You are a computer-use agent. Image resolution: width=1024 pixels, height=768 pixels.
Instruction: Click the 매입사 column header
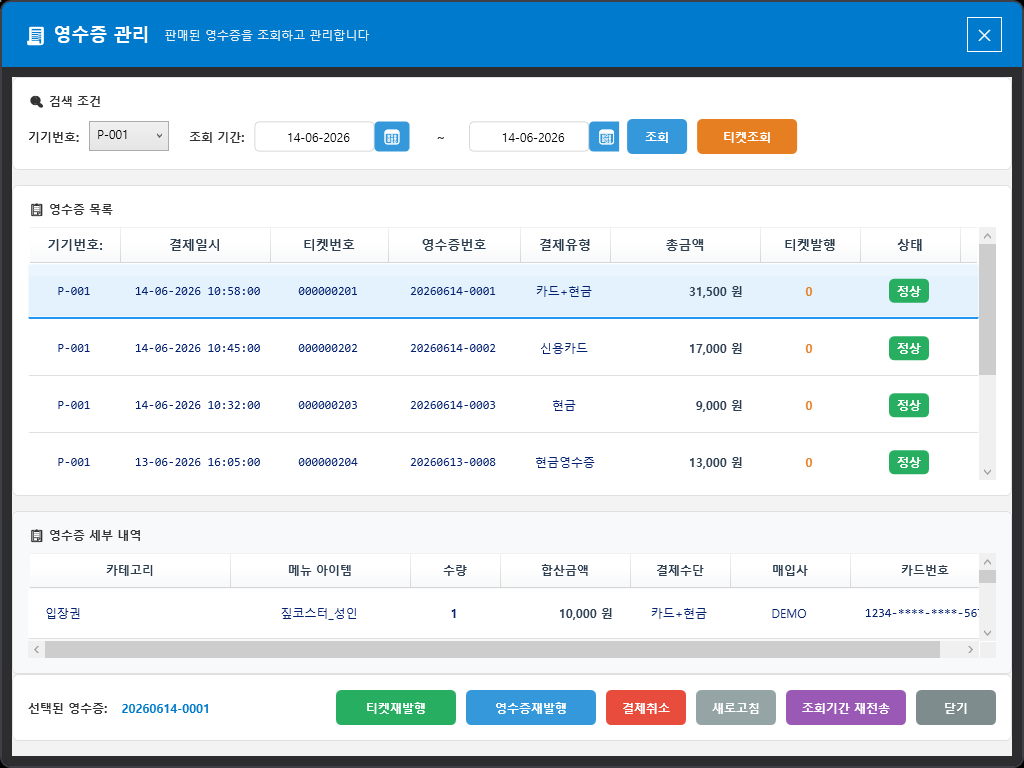(790, 570)
